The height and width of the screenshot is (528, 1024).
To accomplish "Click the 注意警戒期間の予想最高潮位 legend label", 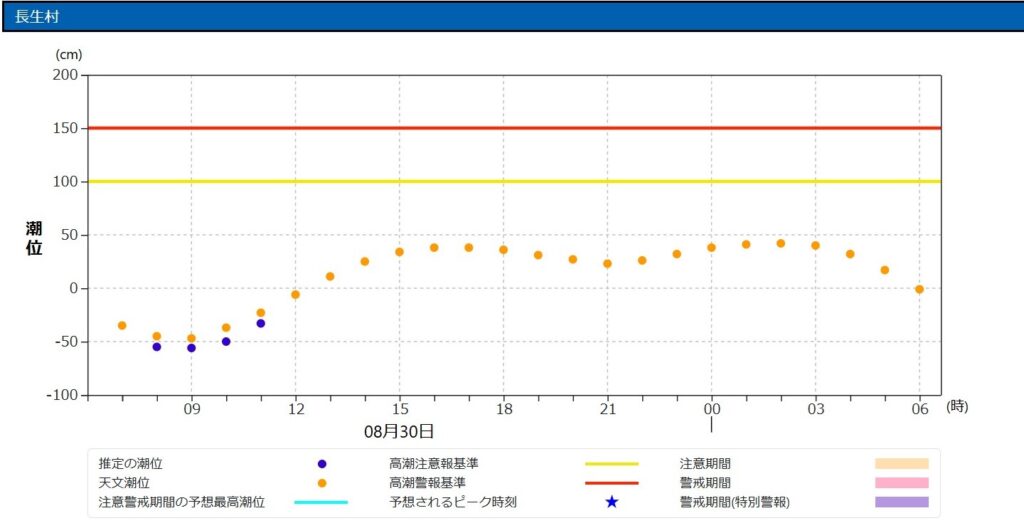I will point(182,502).
